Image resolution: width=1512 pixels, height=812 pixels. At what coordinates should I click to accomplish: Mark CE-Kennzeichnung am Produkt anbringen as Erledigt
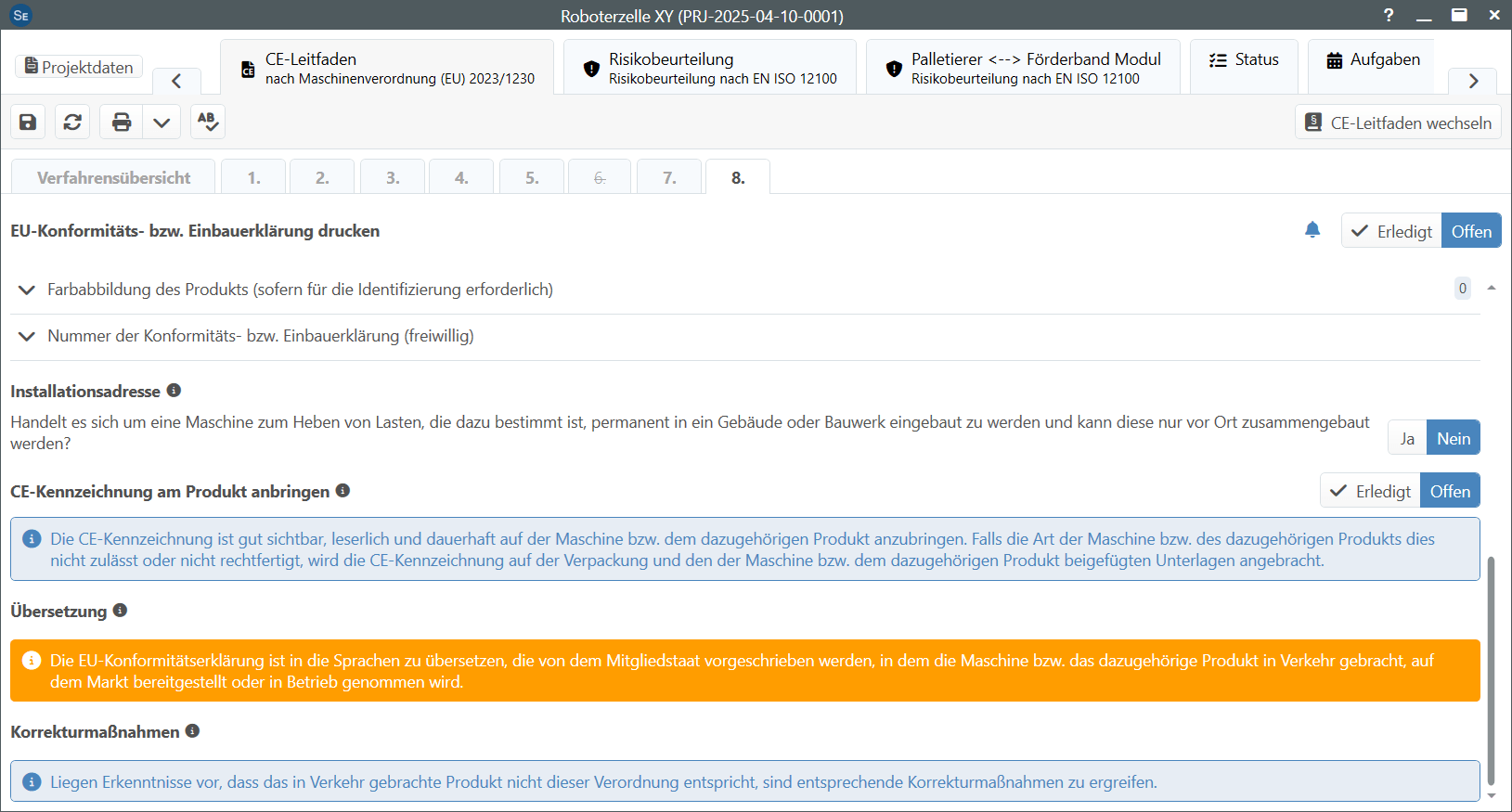point(1370,491)
